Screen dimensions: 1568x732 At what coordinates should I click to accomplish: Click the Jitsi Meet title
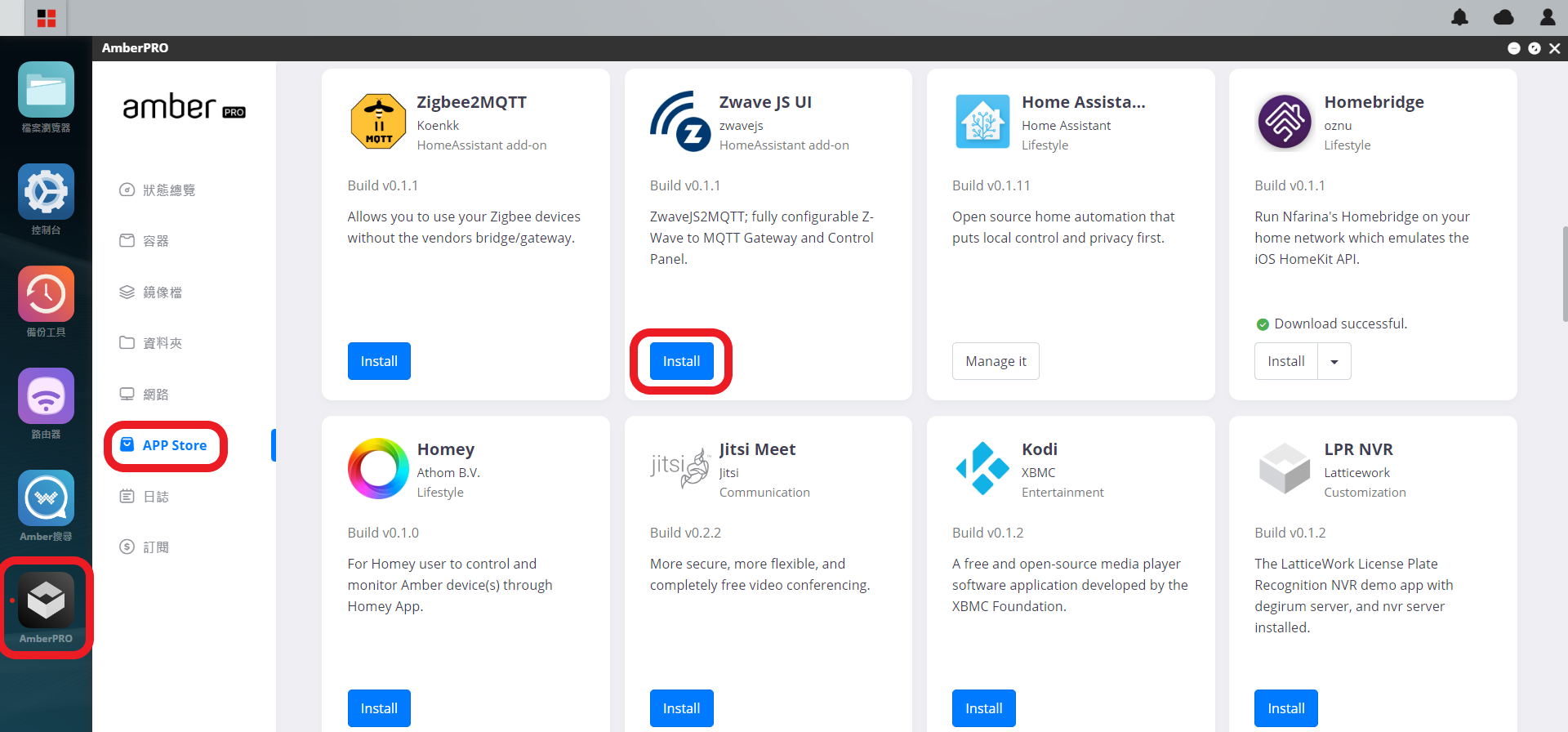[757, 449]
